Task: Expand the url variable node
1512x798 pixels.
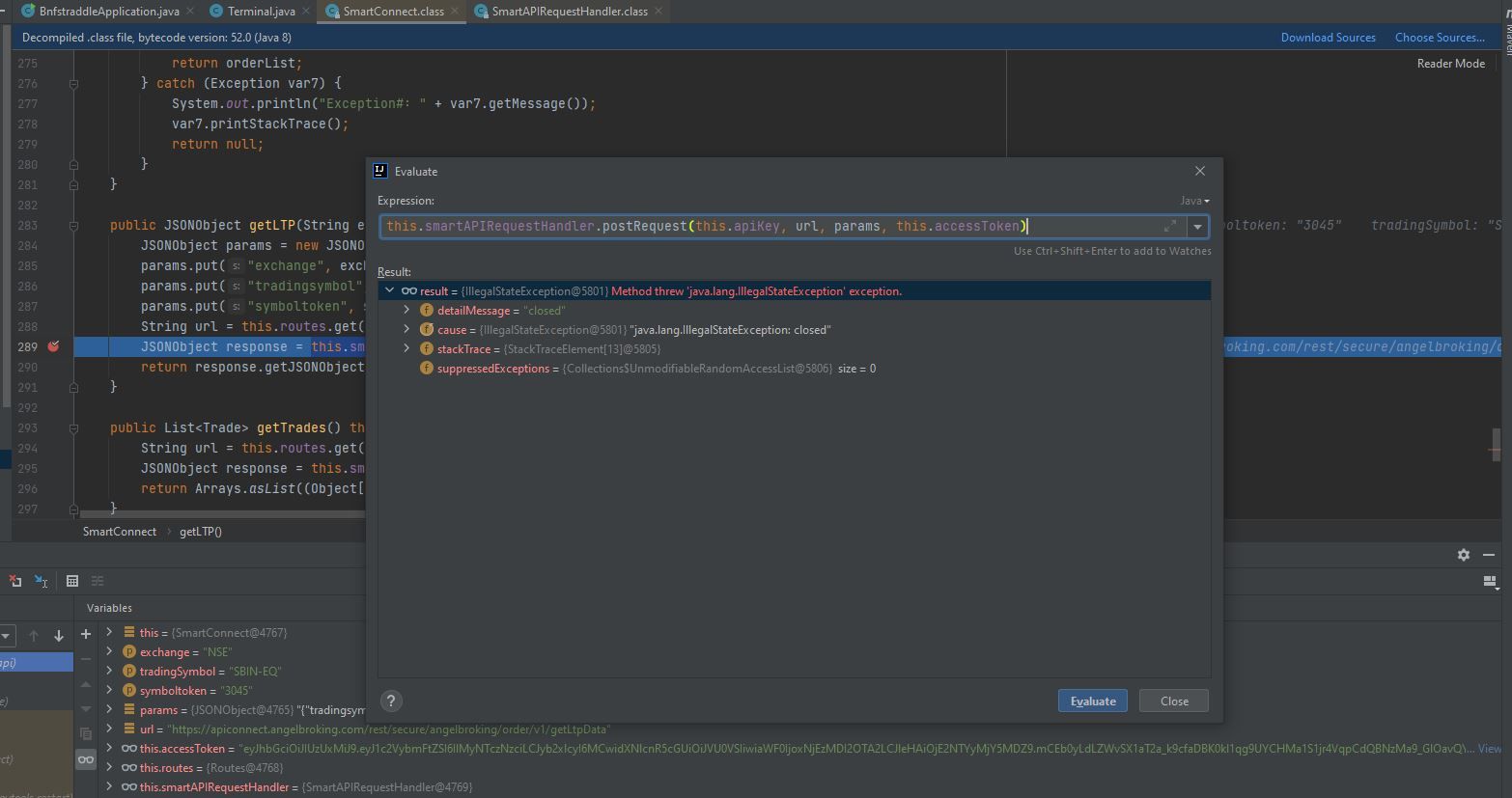Action: coord(109,729)
